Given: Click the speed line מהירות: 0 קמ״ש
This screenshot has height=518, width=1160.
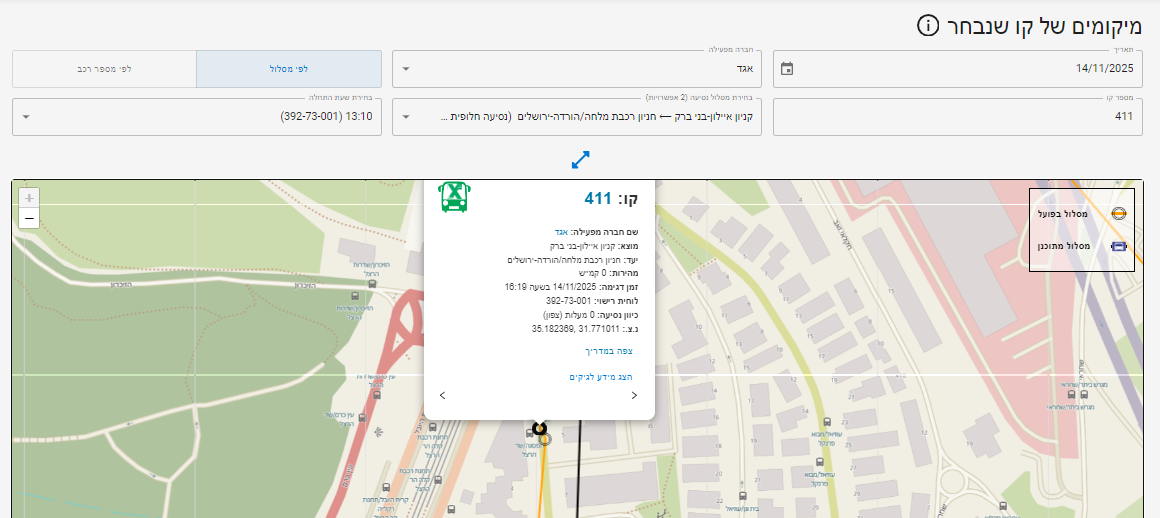Looking at the screenshot, I should point(607,274).
